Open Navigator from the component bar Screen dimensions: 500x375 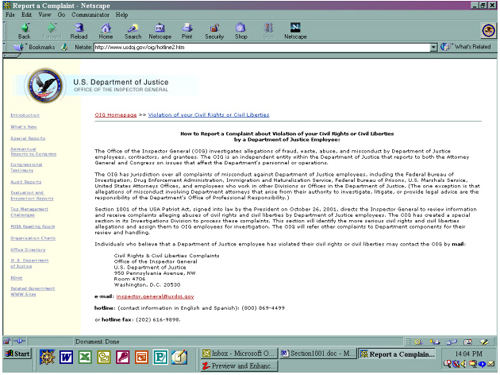pyautogui.click(x=418, y=342)
